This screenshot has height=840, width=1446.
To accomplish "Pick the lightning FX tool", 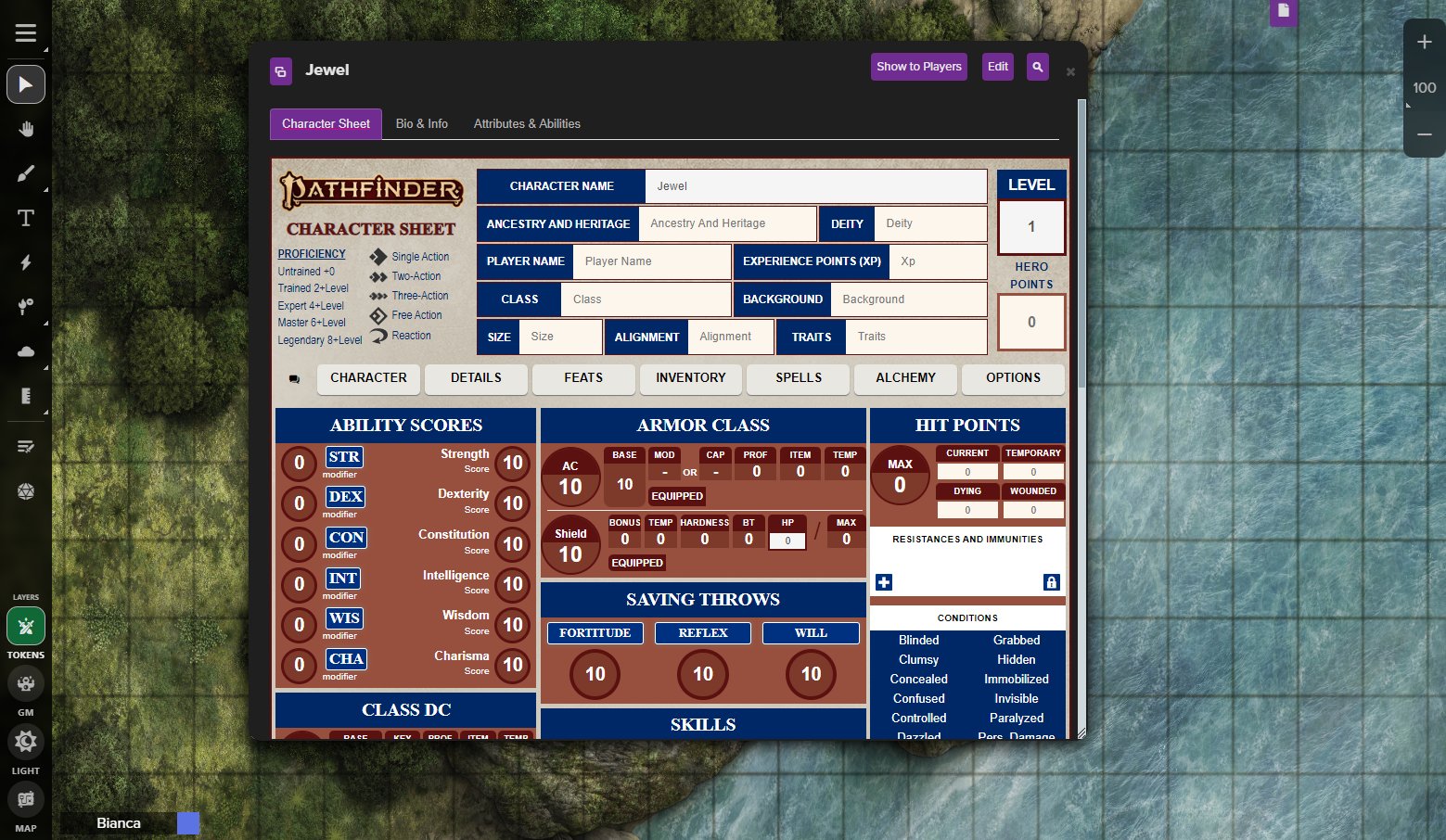I will pyautogui.click(x=26, y=262).
